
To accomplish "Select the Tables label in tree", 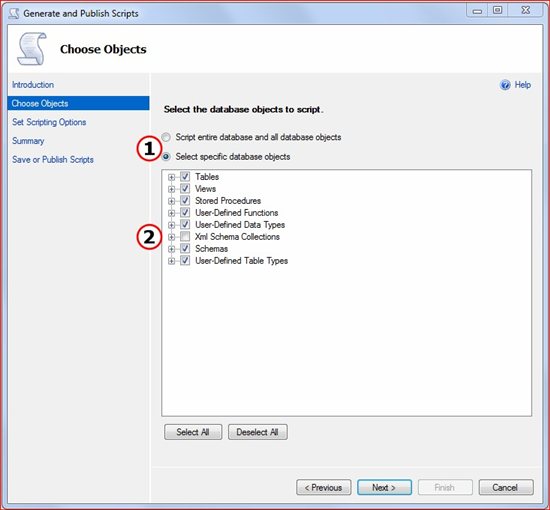I will click(207, 176).
